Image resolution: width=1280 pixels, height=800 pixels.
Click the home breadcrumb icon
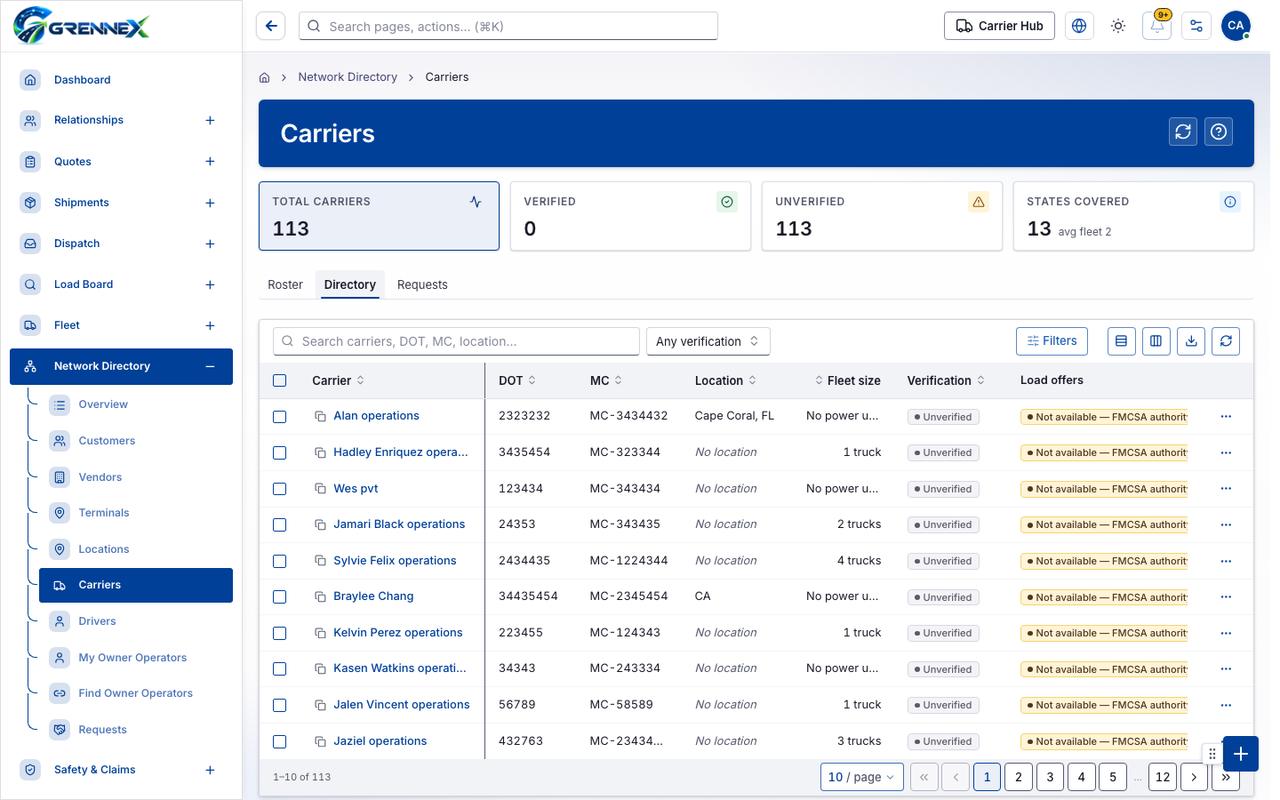[265, 77]
